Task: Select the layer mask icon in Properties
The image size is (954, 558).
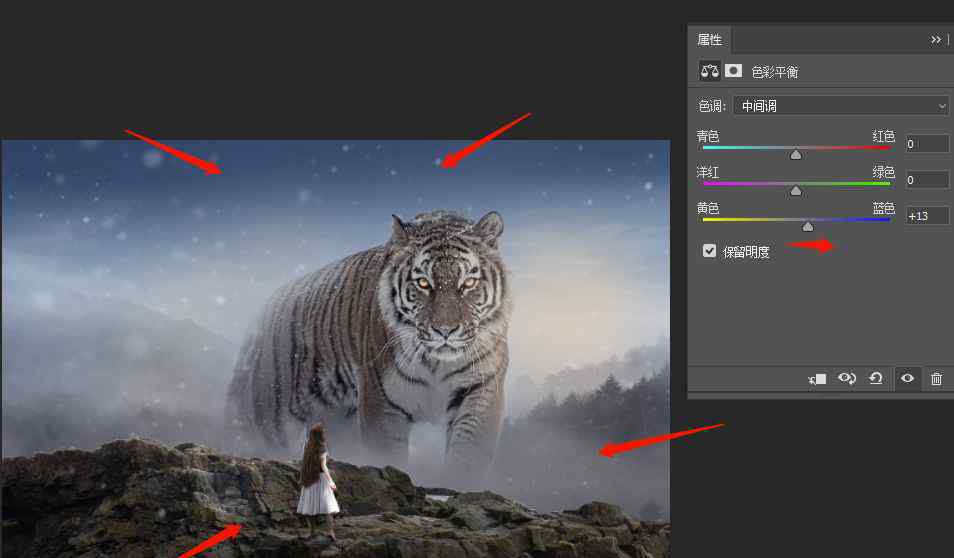Action: [x=733, y=71]
